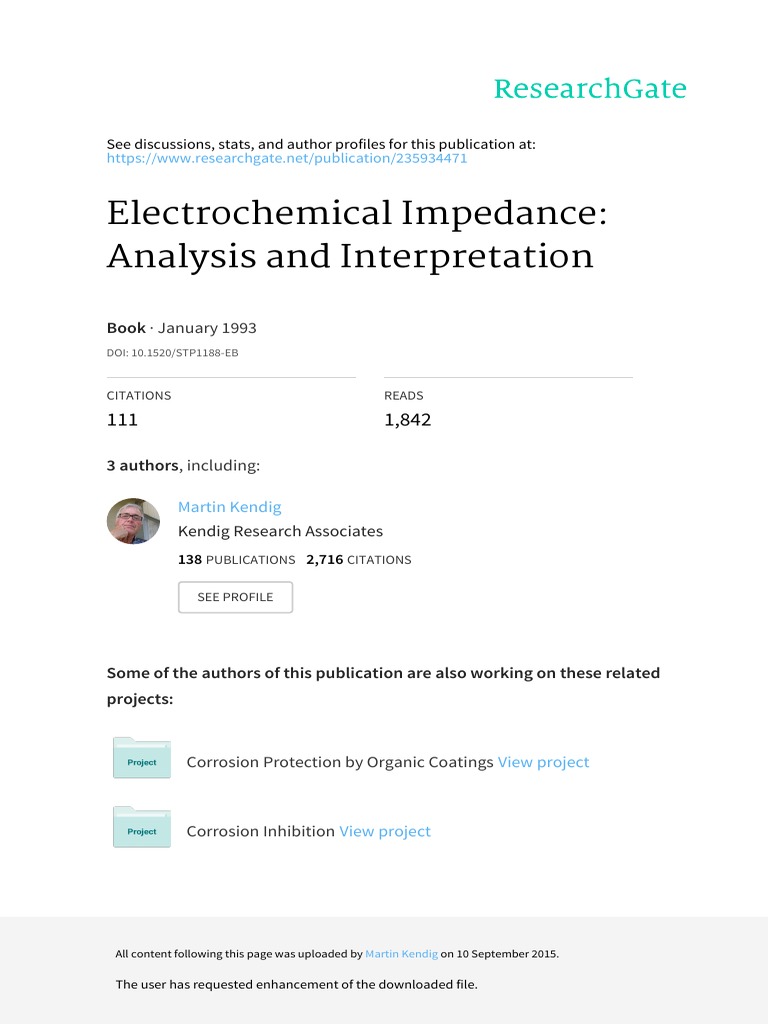Click the Corrosion Inhibition project title

260,831
